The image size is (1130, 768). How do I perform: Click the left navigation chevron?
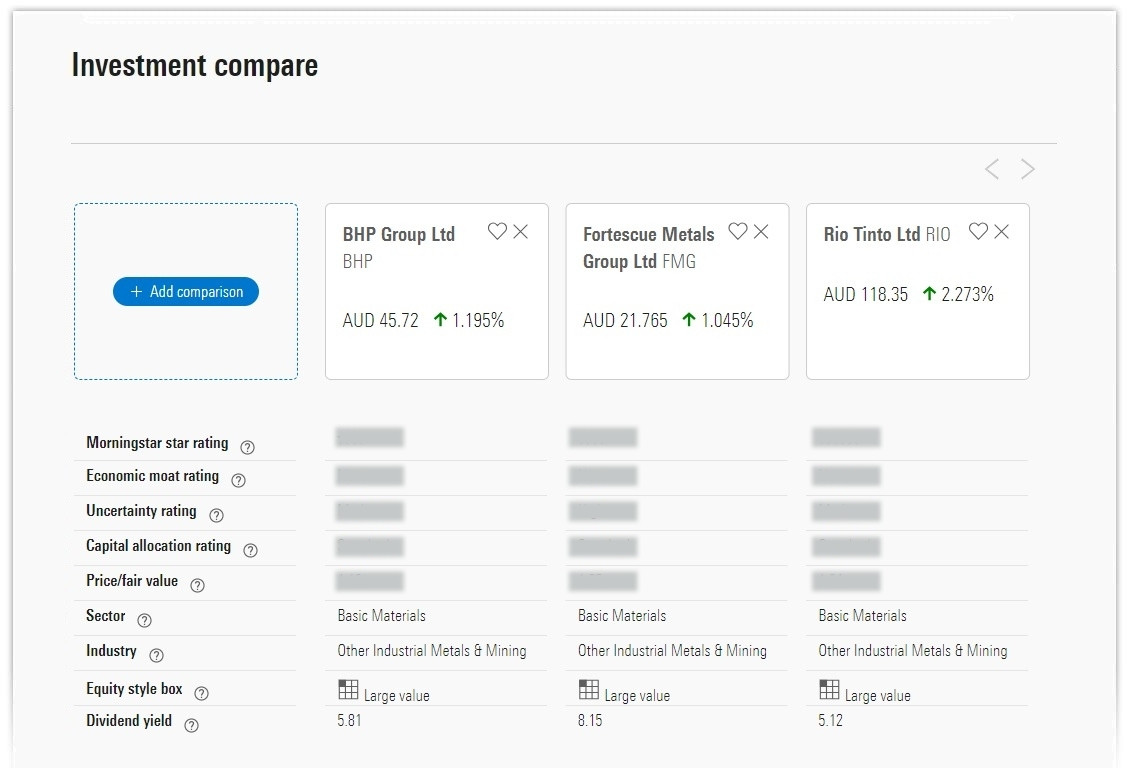coord(991,168)
